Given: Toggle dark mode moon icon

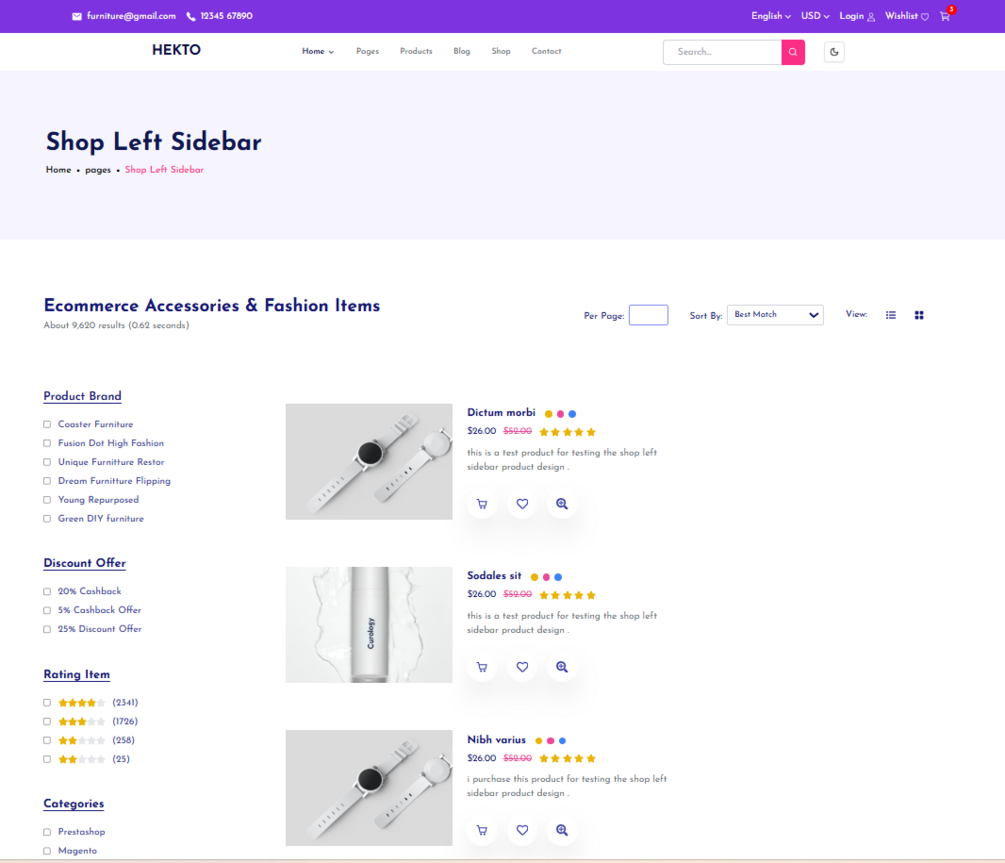Looking at the screenshot, I should [834, 52].
